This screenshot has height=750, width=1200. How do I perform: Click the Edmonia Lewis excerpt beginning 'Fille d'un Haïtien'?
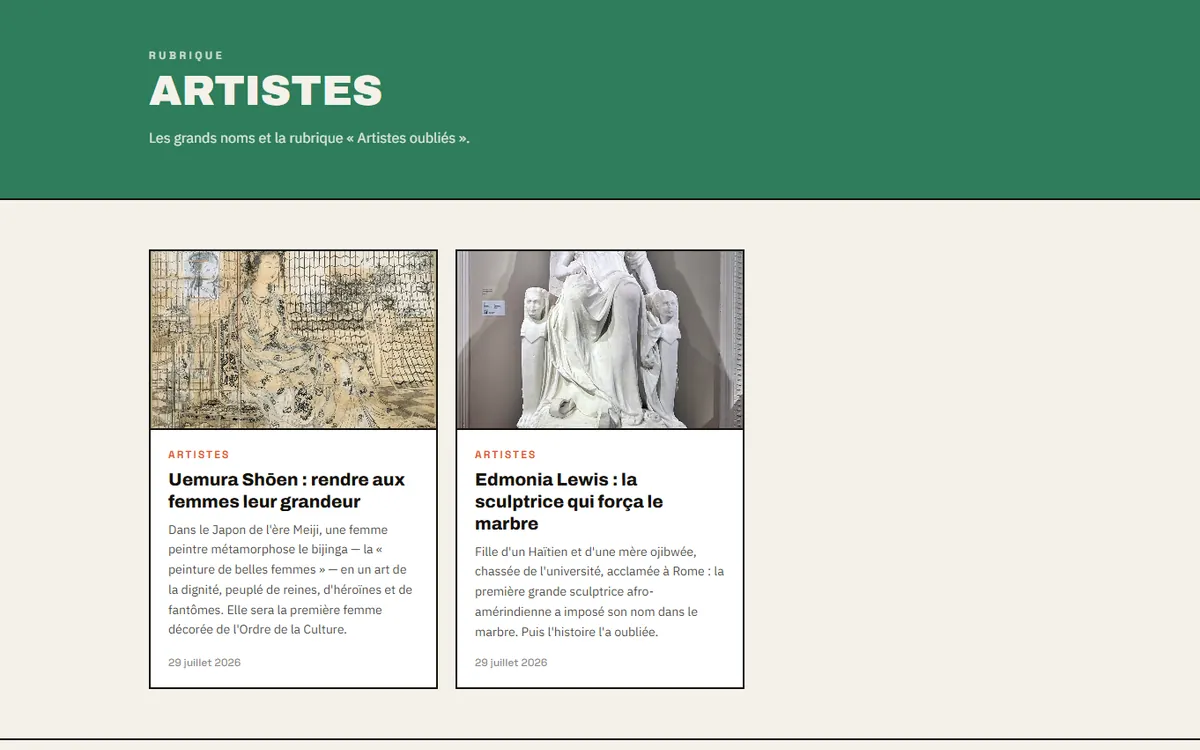[x=599, y=592]
